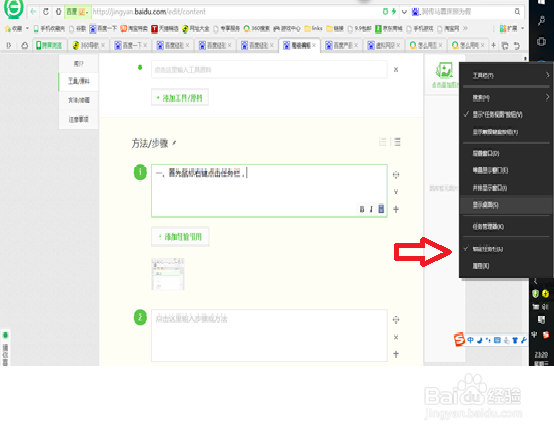The height and width of the screenshot is (433, 554).
Task: Open the 手机收藏夹 bookmark
Action: tap(49, 29)
